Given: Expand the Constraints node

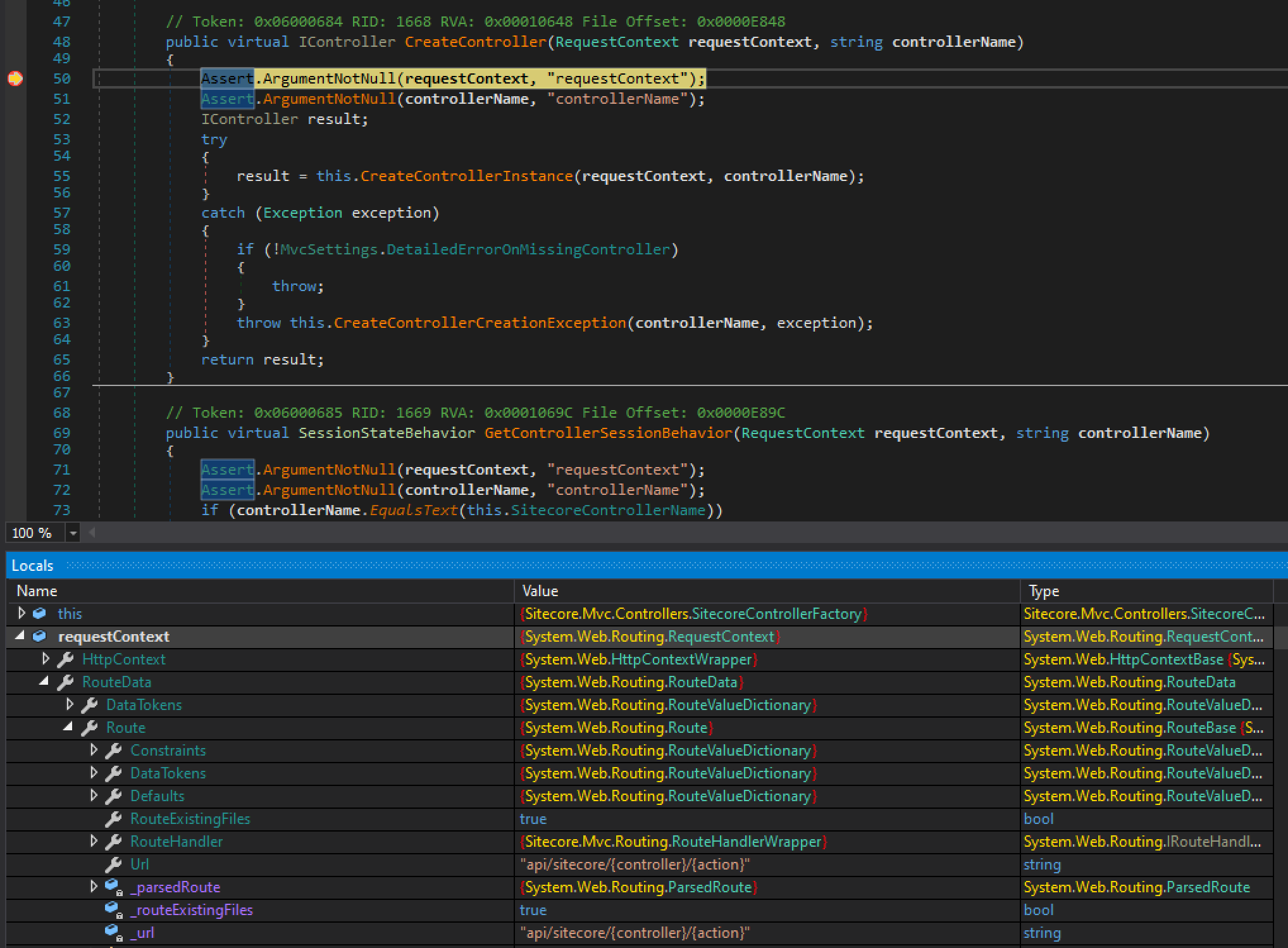Looking at the screenshot, I should coord(93,750).
